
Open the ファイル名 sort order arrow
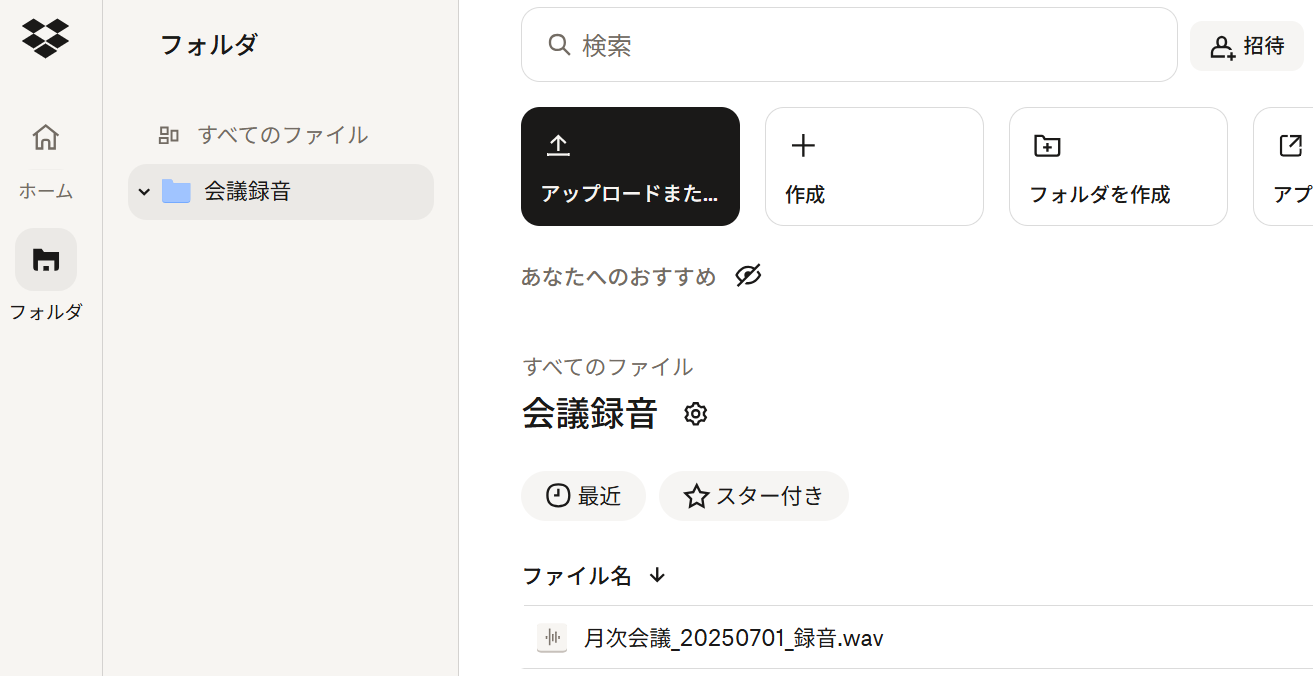656,576
